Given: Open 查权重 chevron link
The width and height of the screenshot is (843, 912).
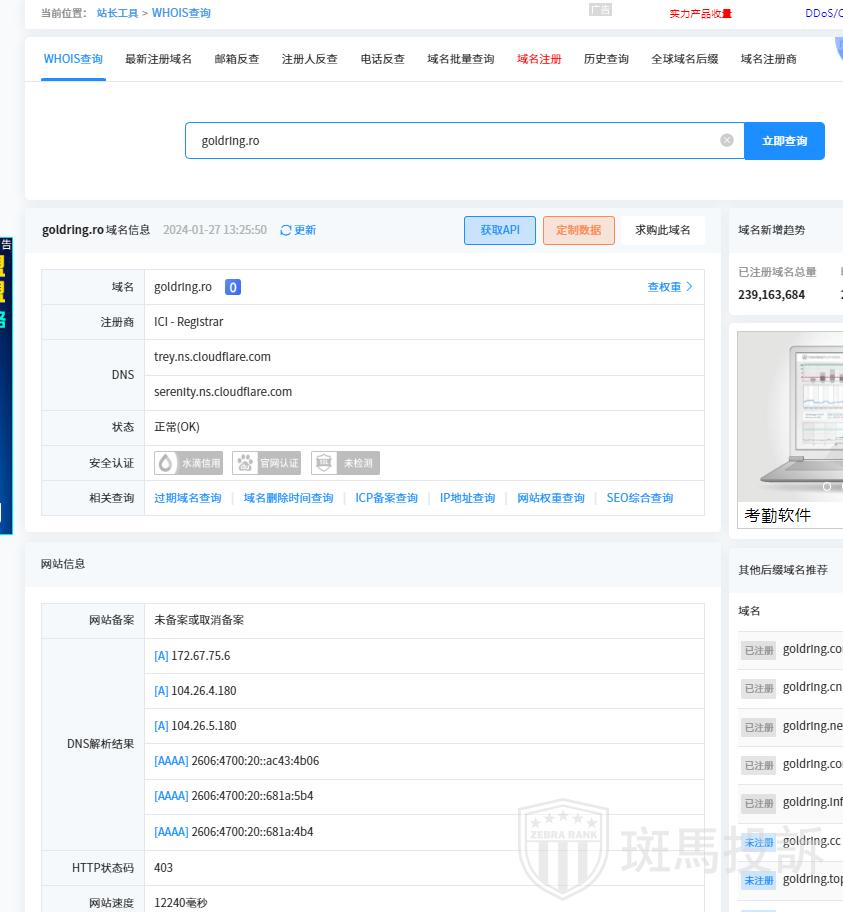Looking at the screenshot, I should coord(669,287).
